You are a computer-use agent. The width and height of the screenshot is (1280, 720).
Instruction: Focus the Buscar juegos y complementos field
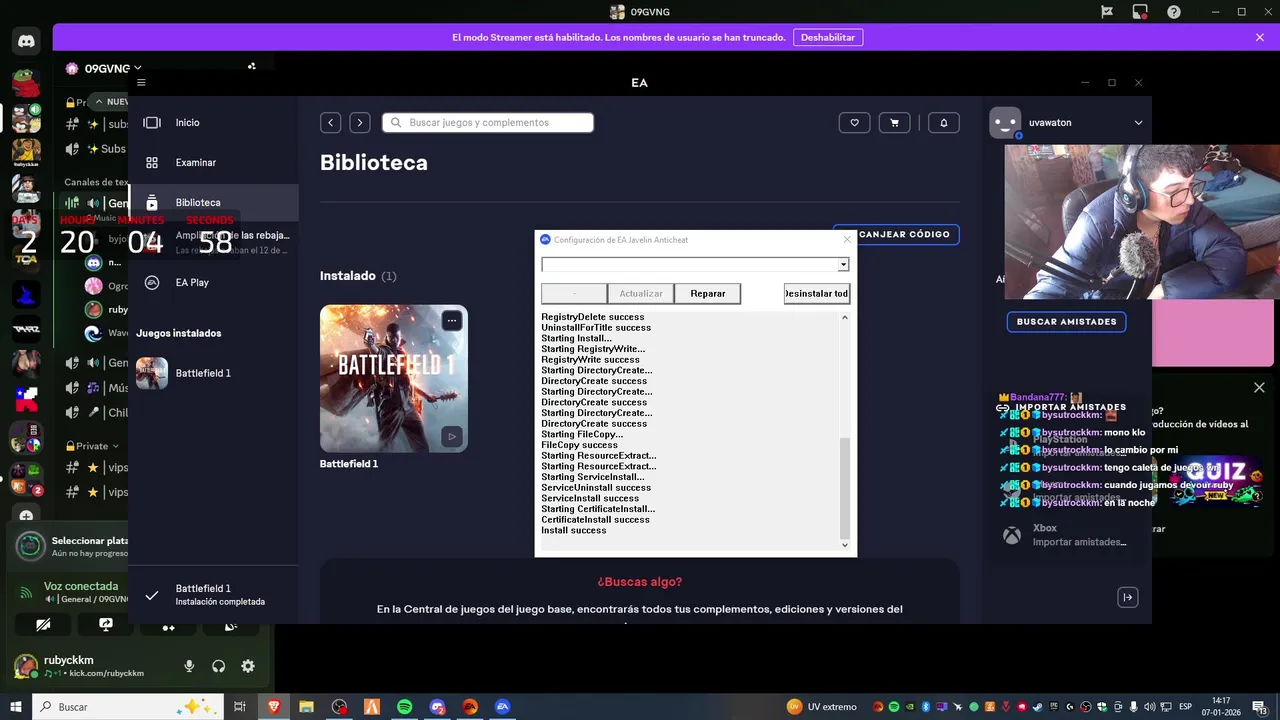tap(488, 122)
